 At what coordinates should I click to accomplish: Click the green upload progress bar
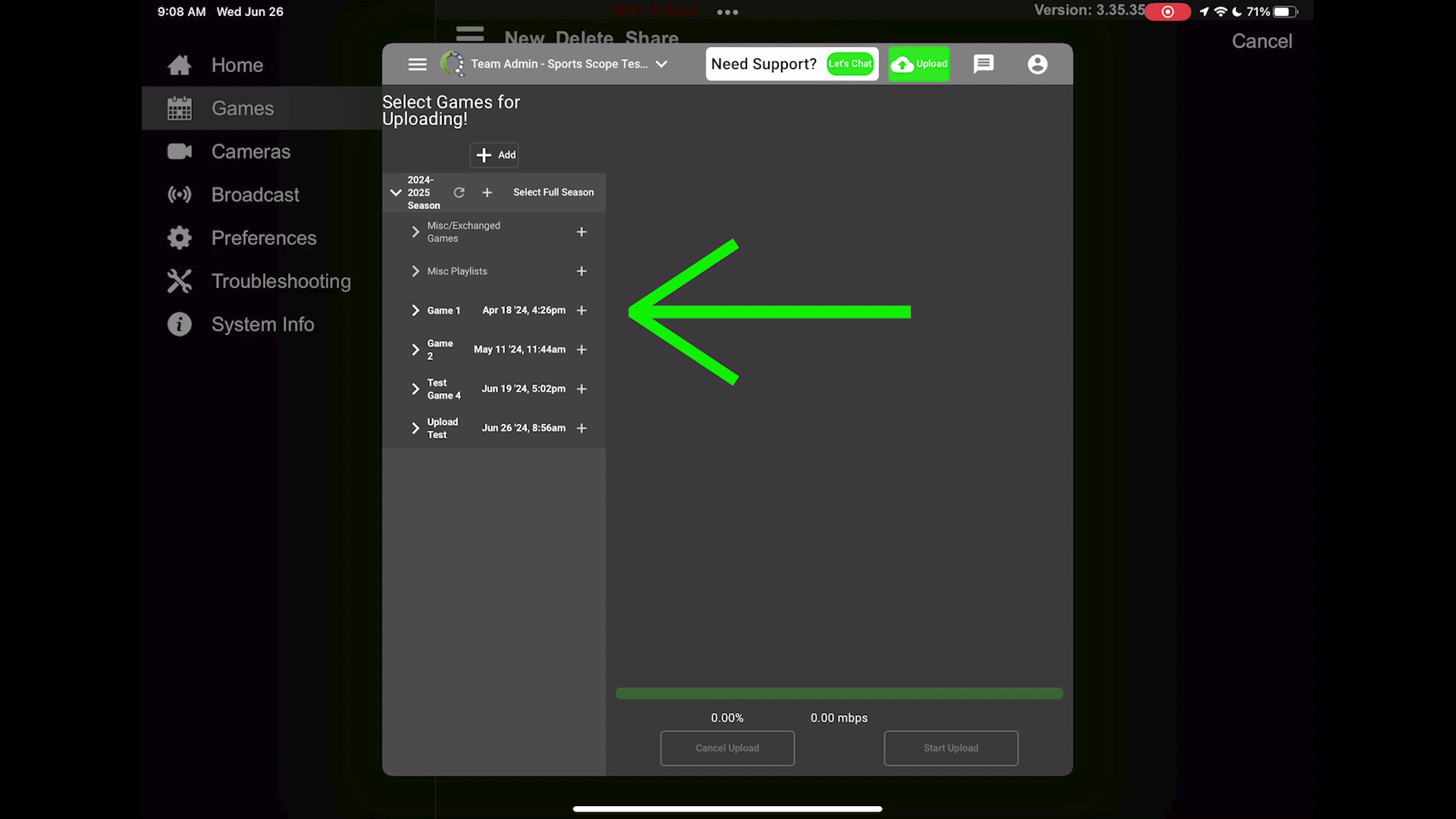point(839,693)
